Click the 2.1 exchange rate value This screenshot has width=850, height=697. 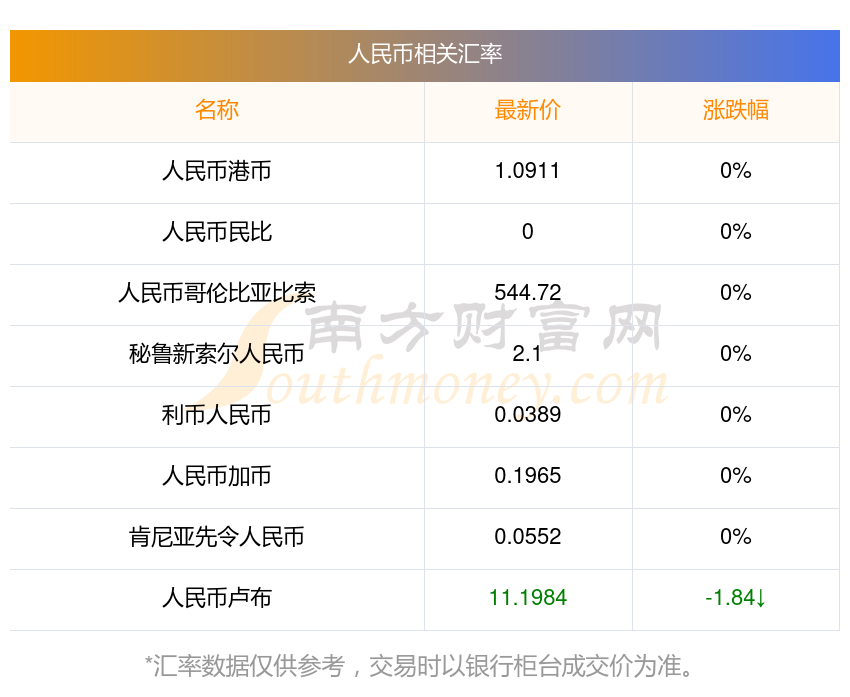(x=527, y=354)
